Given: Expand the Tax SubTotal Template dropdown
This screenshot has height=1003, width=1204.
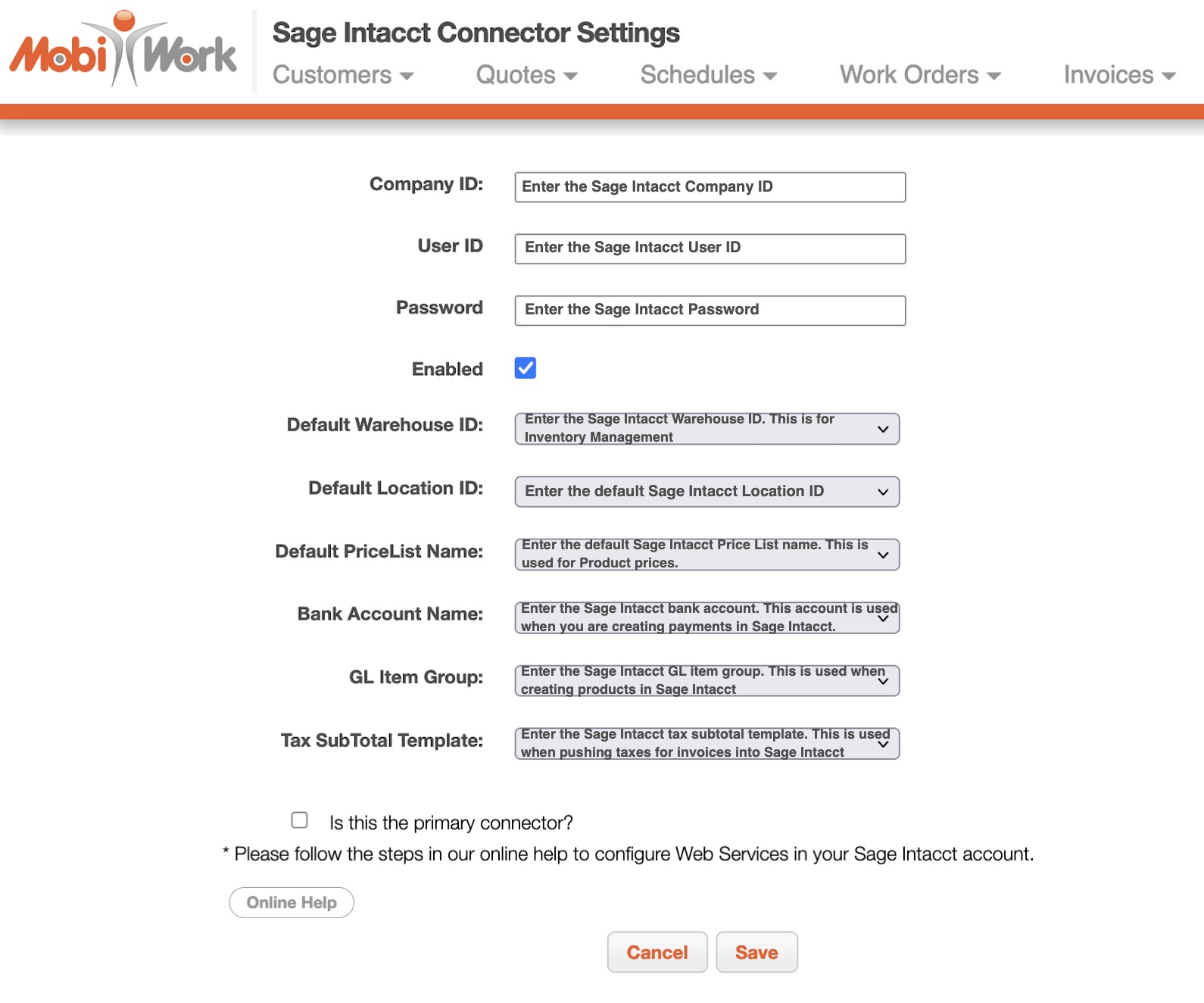Looking at the screenshot, I should (x=706, y=743).
